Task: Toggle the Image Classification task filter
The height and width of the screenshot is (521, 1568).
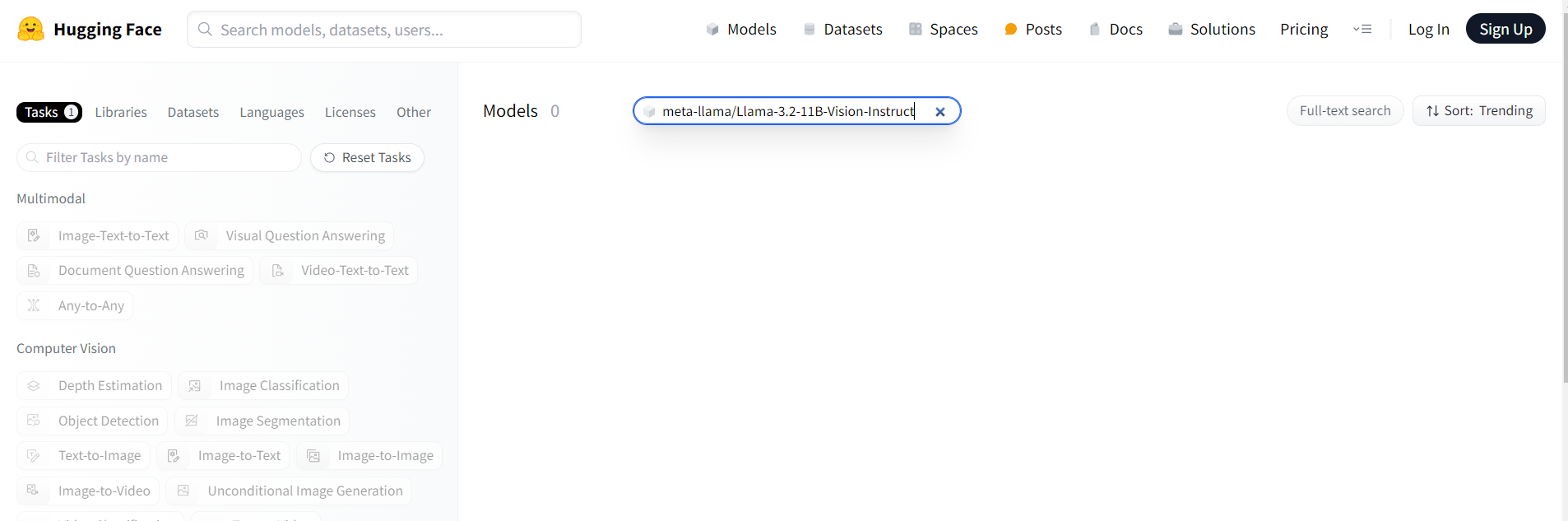Action: 263,386
